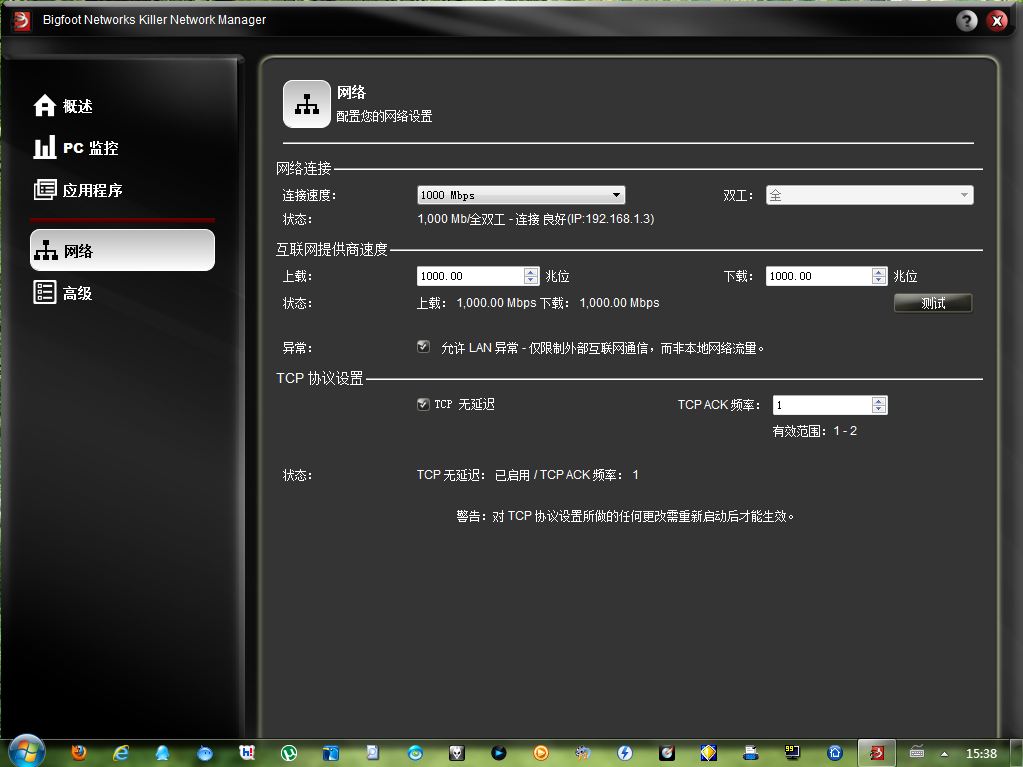Viewport: 1023px width, 767px height.
Task: Click the Killer logo in title bar
Action: pyautogui.click(x=22, y=21)
